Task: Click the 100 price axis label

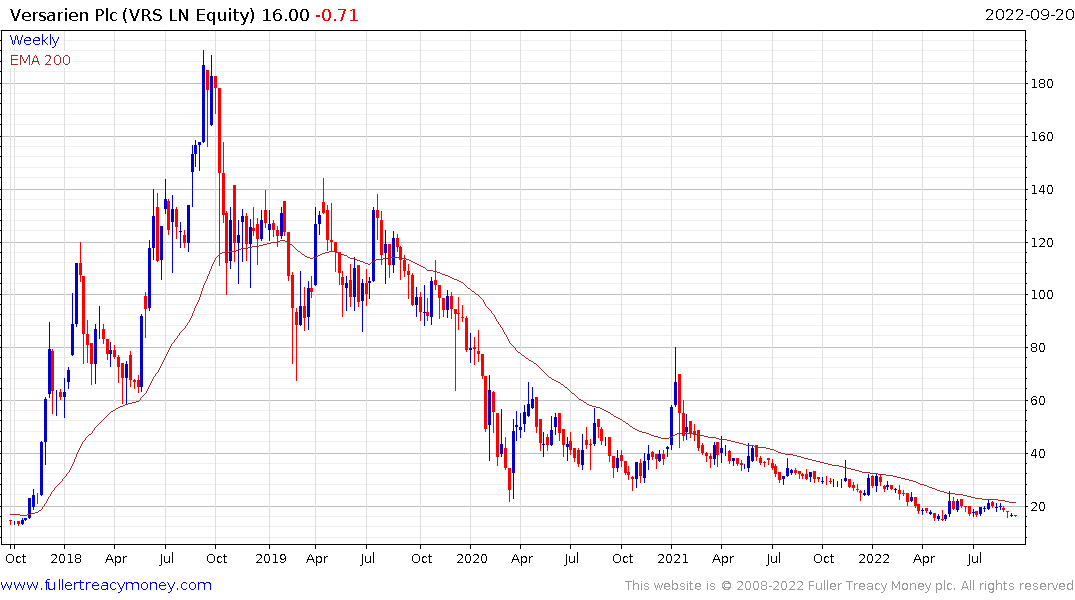Action: [1042, 295]
